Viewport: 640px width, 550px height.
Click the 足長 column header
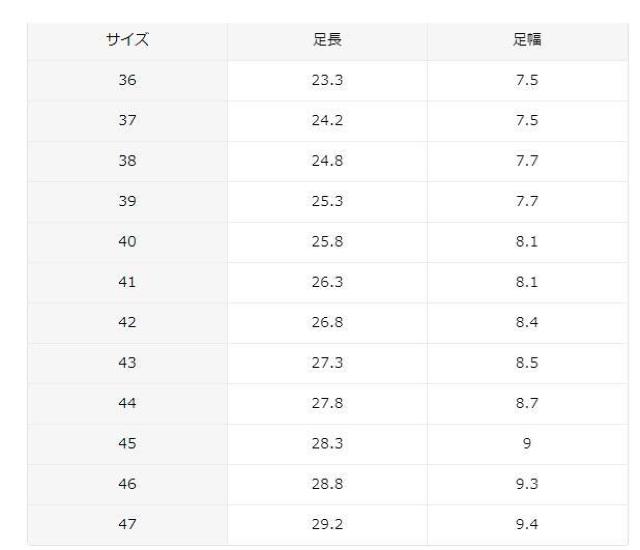click(x=327, y=41)
